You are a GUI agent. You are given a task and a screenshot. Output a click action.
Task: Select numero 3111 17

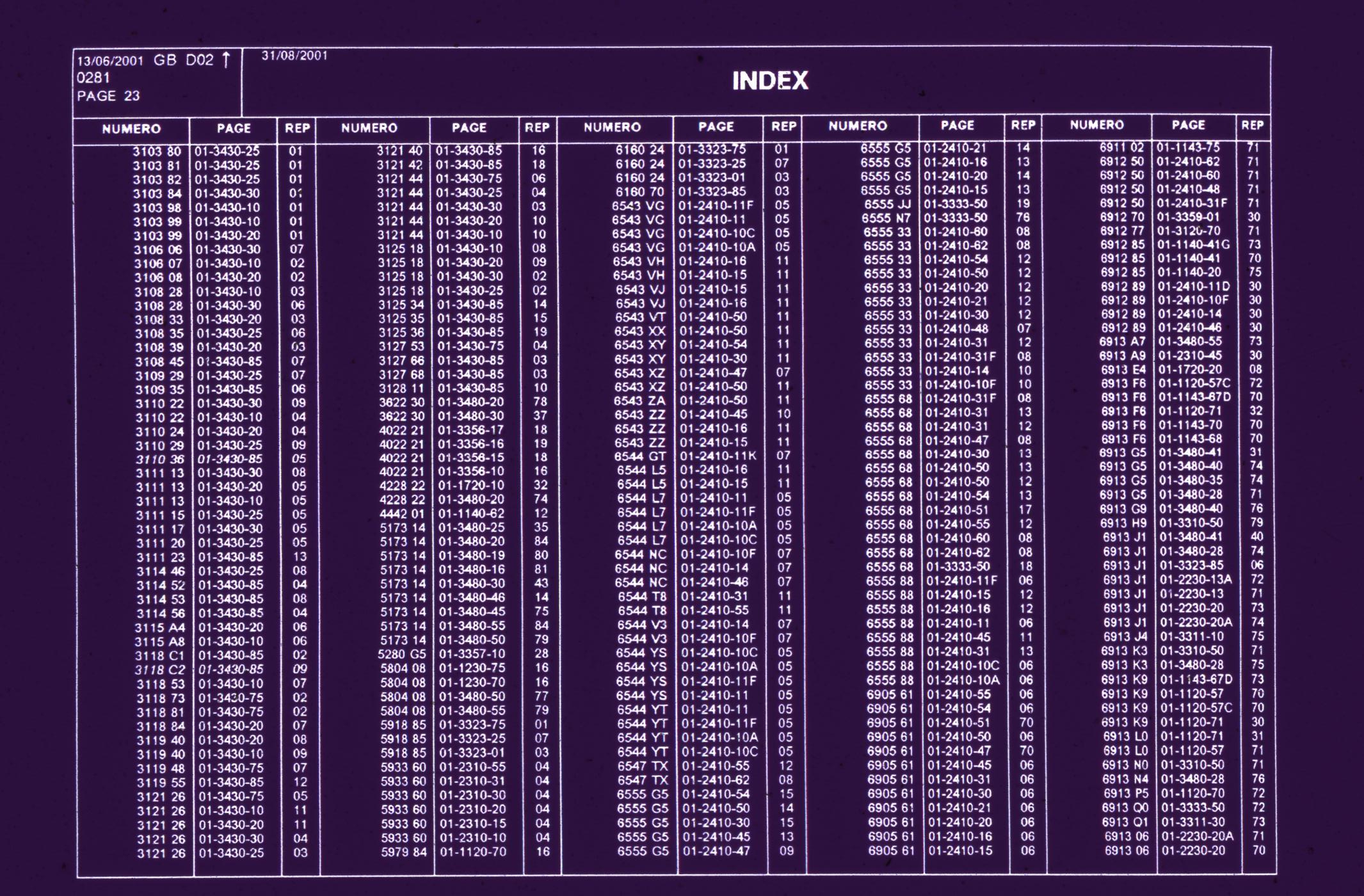pyautogui.click(x=160, y=529)
